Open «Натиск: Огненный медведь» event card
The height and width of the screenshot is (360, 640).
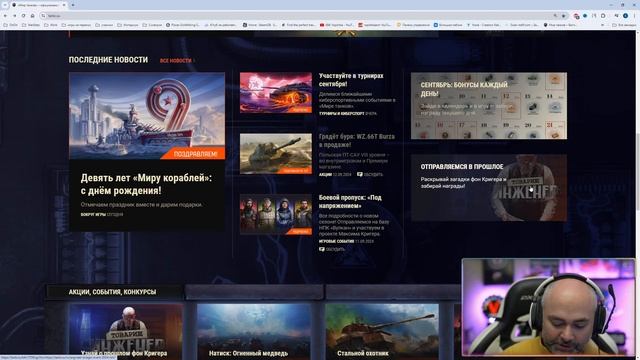click(254, 331)
